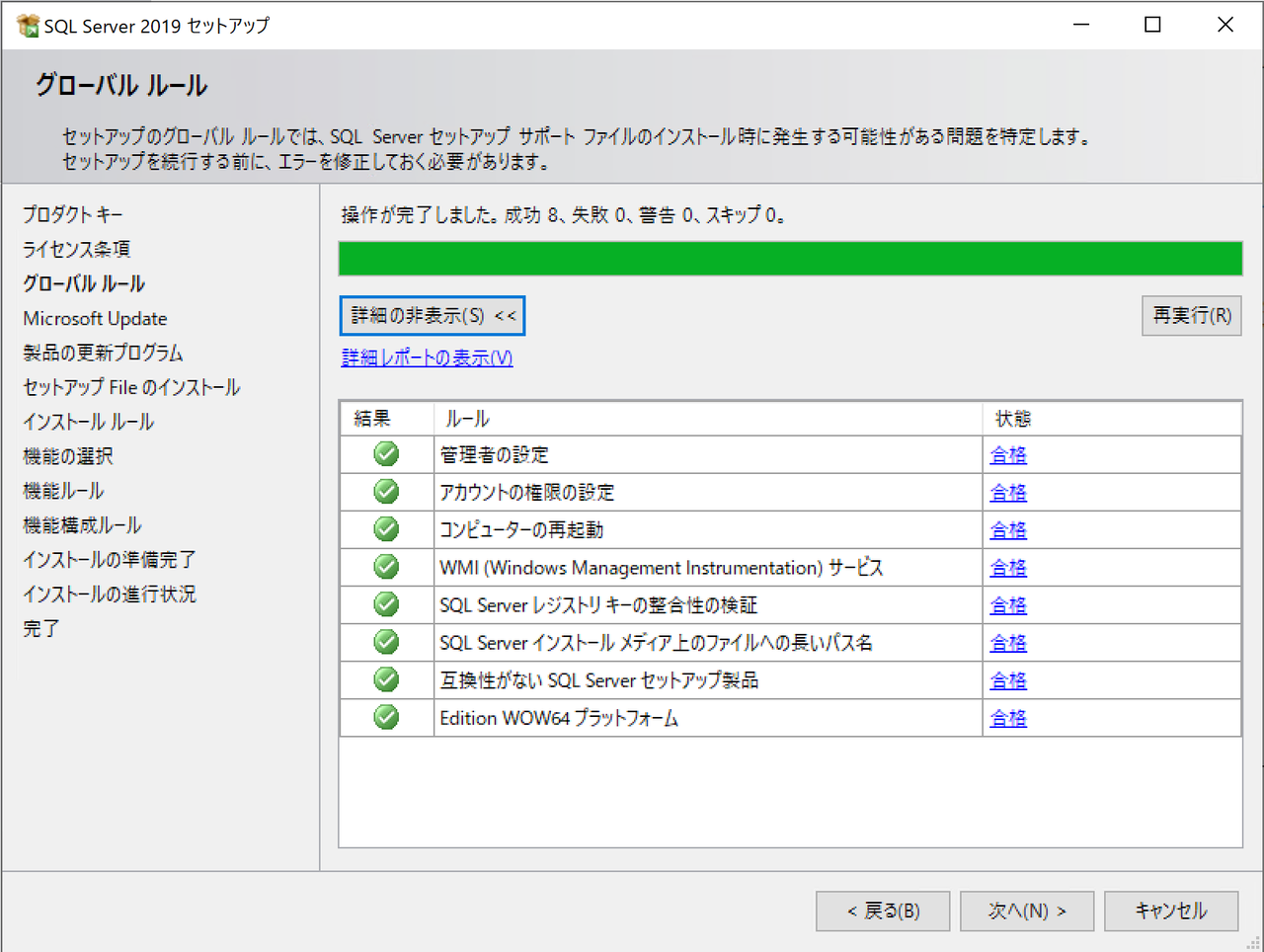
Task: Open 合格 link for WMI サービス row
Action: (1008, 568)
